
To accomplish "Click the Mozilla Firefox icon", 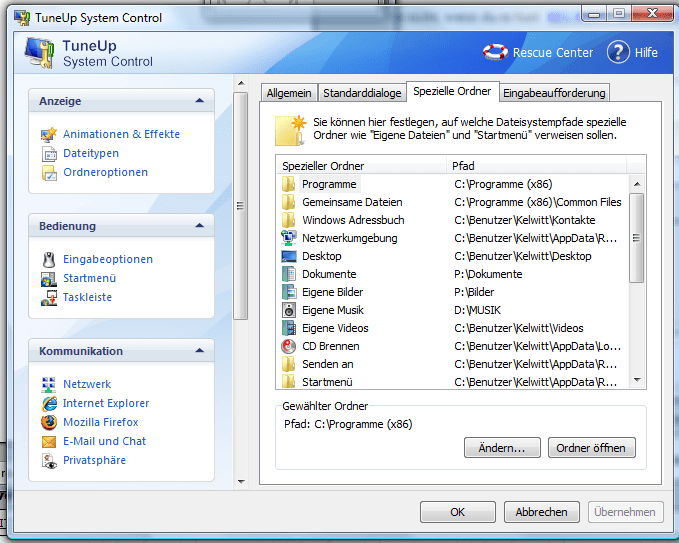I will [x=49, y=422].
